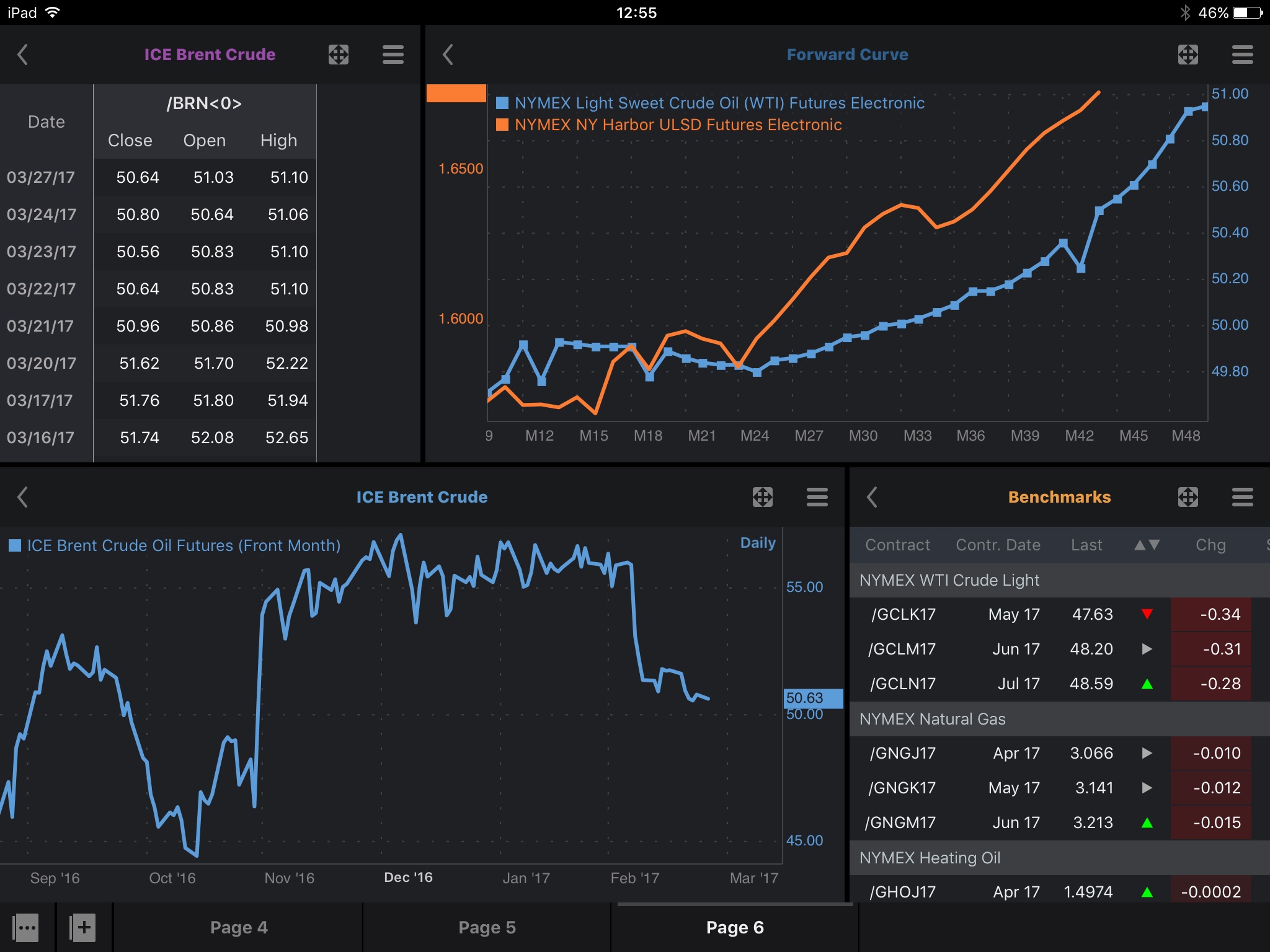Collapse NYMEX Natural Gas group
Image resolution: width=1270 pixels, height=952 pixels.
tap(1059, 719)
